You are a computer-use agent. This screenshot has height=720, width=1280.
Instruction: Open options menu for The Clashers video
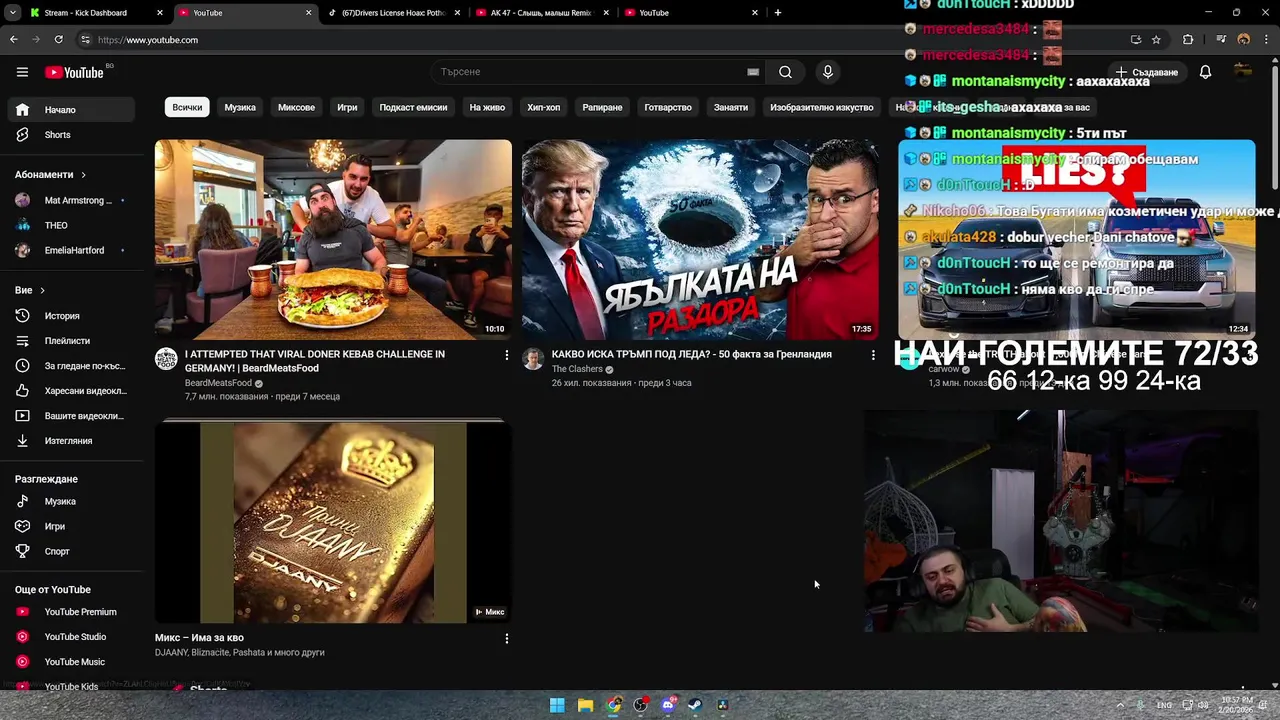873,355
